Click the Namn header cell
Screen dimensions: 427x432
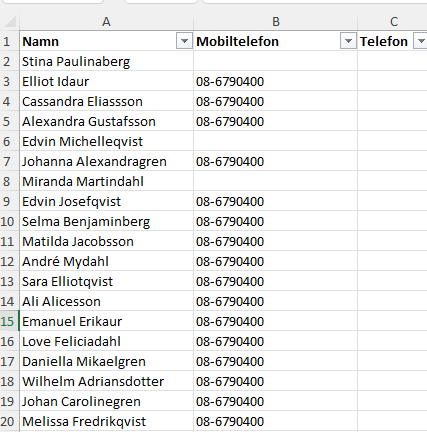point(106,41)
